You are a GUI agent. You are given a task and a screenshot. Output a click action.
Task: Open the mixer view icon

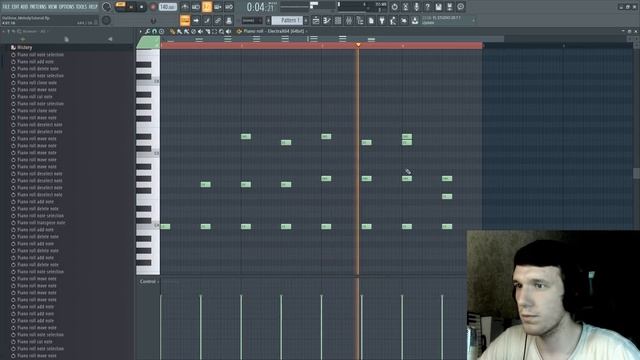(x=349, y=20)
